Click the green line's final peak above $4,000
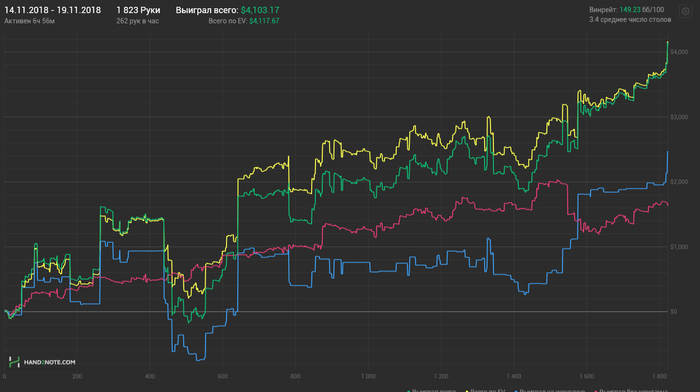The image size is (700, 392). [667, 42]
